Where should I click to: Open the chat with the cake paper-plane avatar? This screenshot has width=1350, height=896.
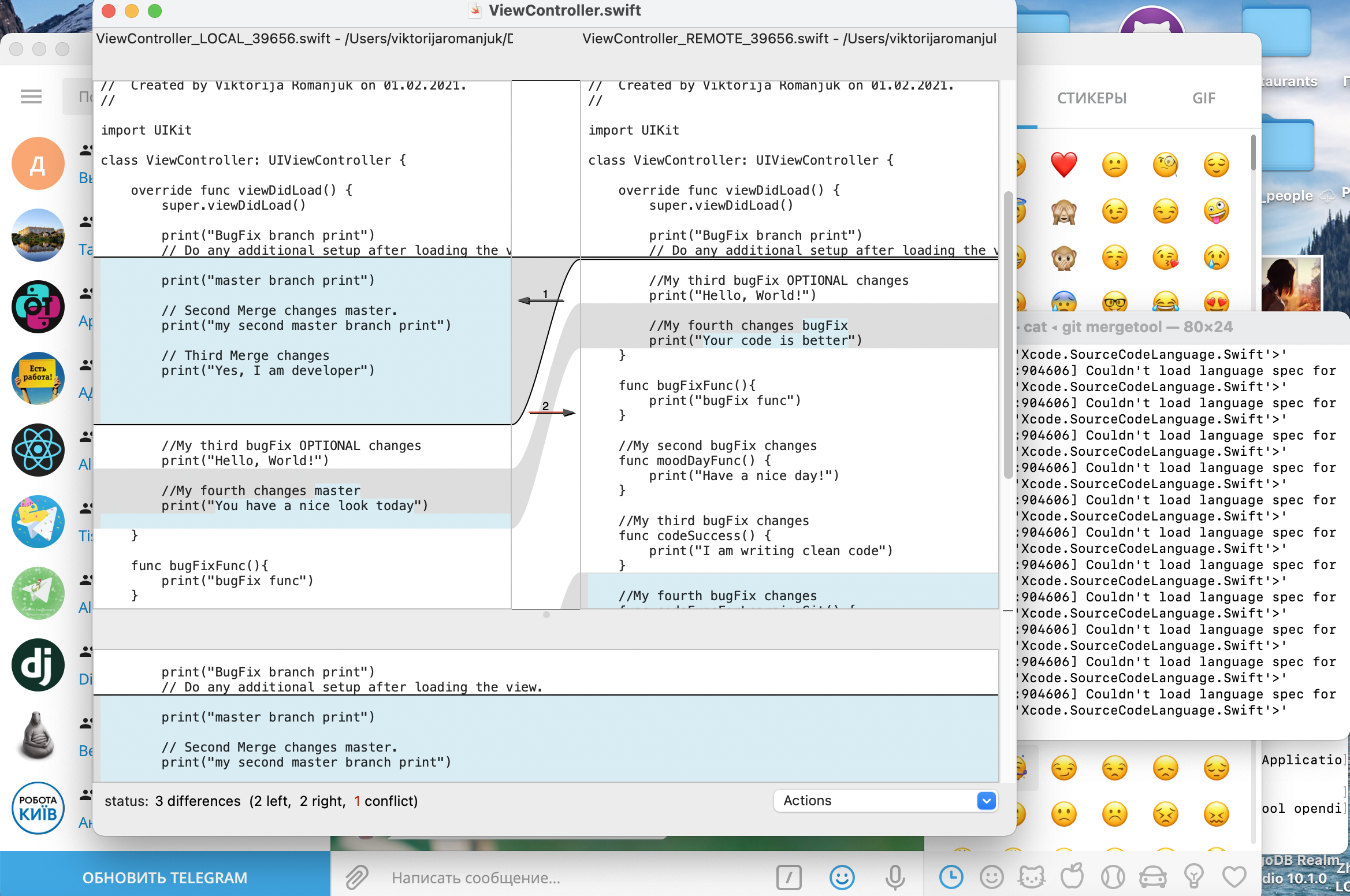[38, 522]
